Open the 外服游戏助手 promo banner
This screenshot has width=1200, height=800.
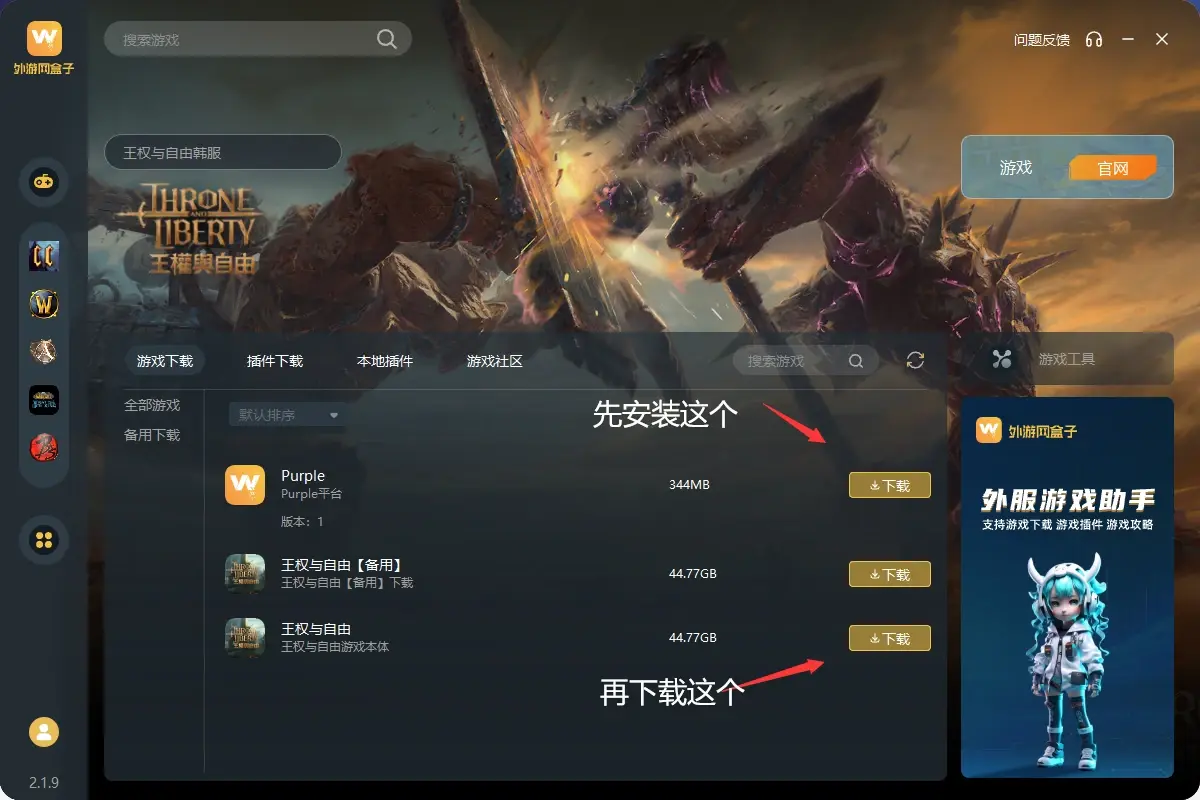point(1067,587)
